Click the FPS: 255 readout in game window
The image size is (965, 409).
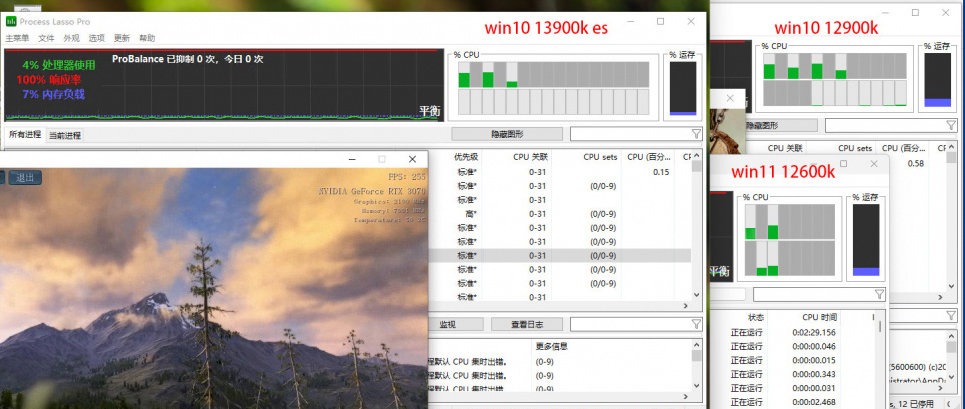pyautogui.click(x=406, y=177)
